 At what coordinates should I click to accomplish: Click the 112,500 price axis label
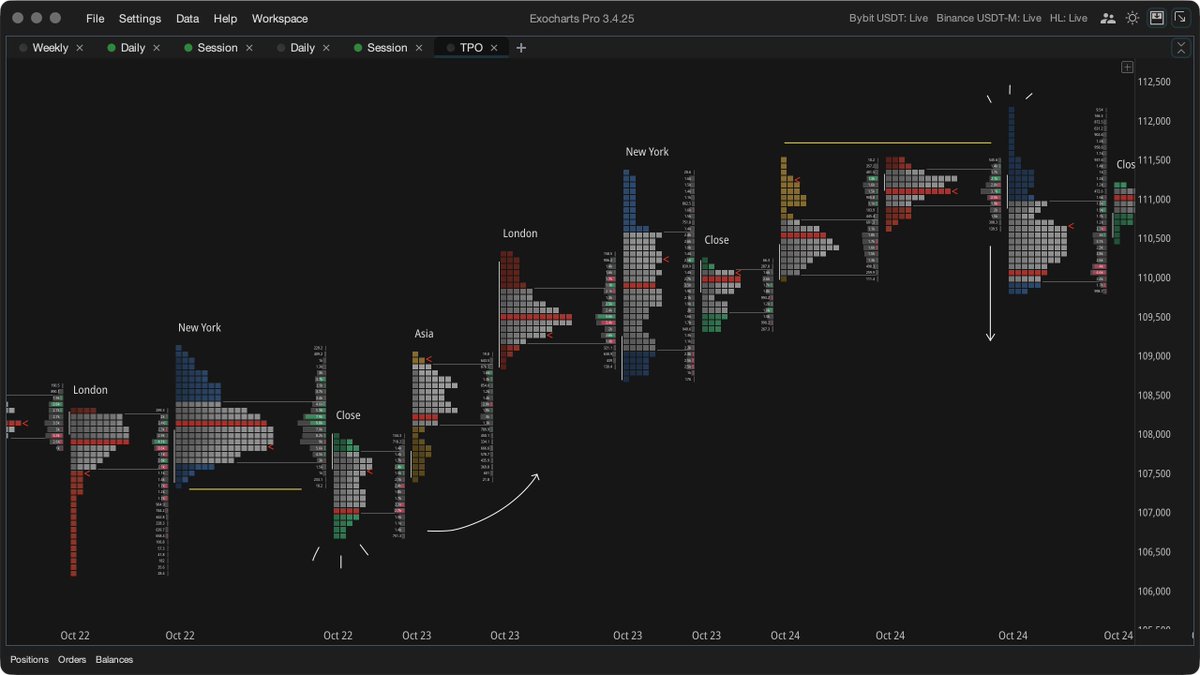(x=1155, y=82)
